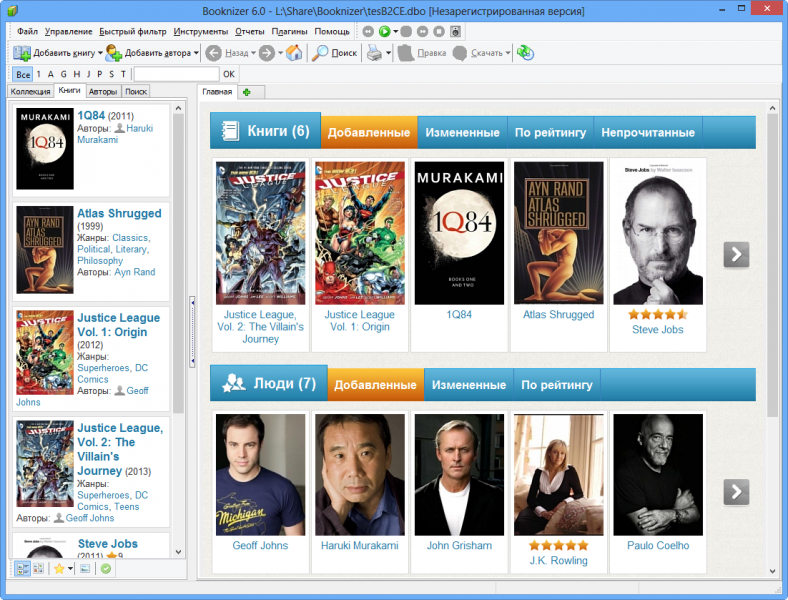The height and width of the screenshot is (600, 788).
Task: Click the Люди (7) section header icon
Action: pyautogui.click(x=234, y=383)
